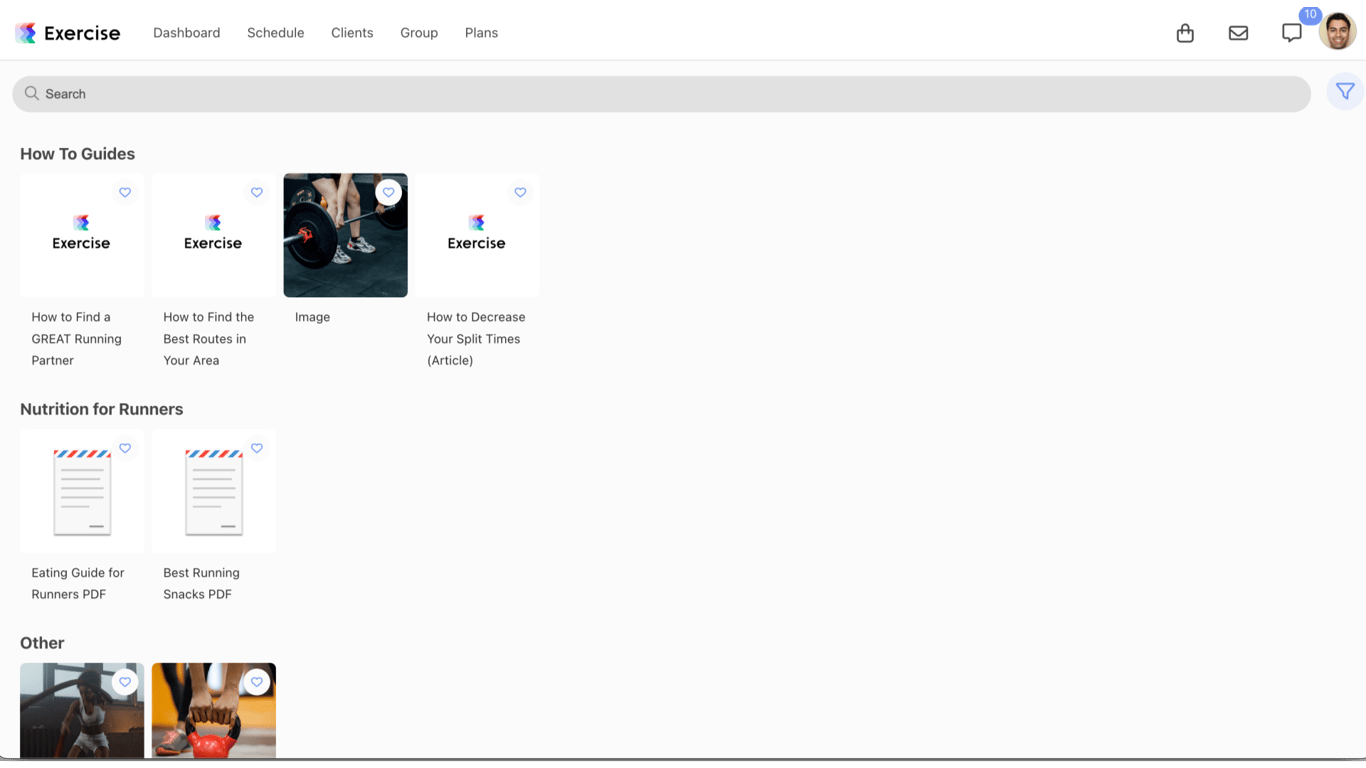Open the Plans section
The image size is (1366, 768).
[x=481, y=32]
